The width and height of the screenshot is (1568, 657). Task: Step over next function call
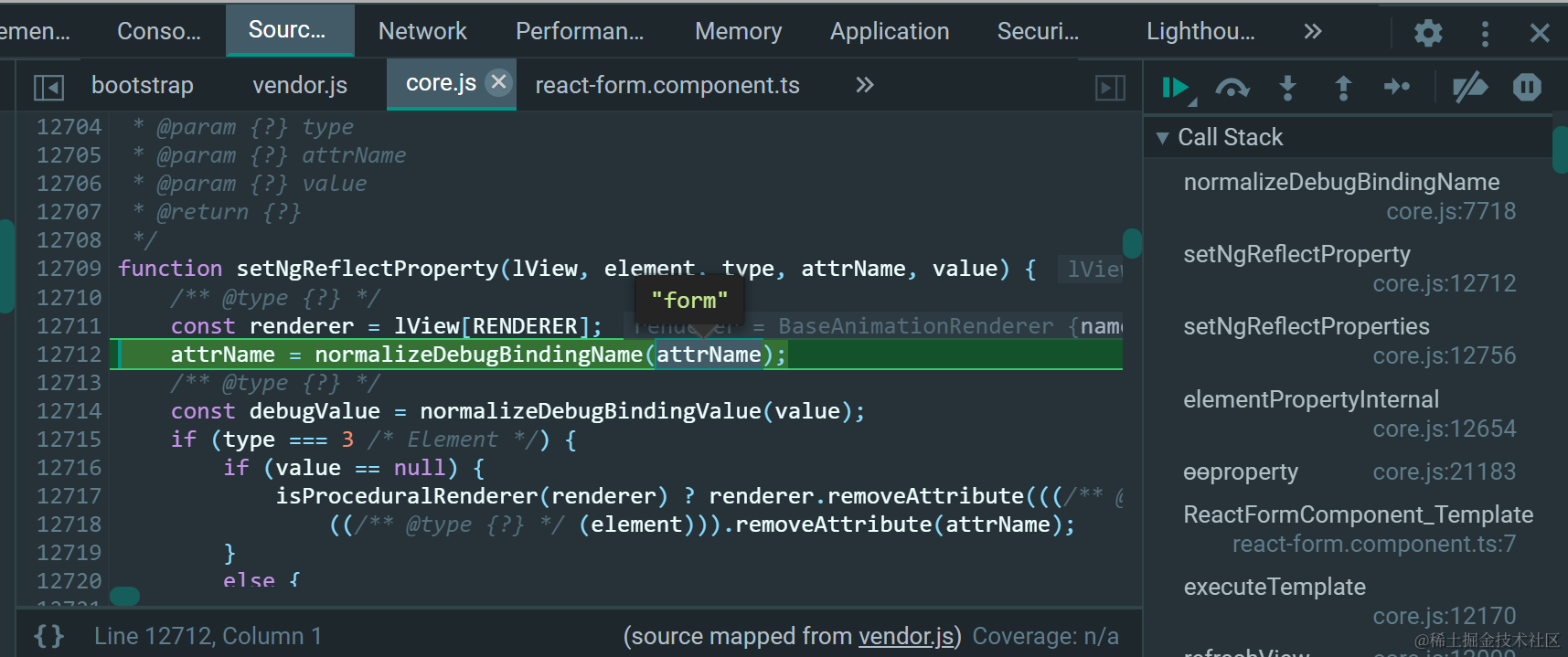pos(1232,88)
